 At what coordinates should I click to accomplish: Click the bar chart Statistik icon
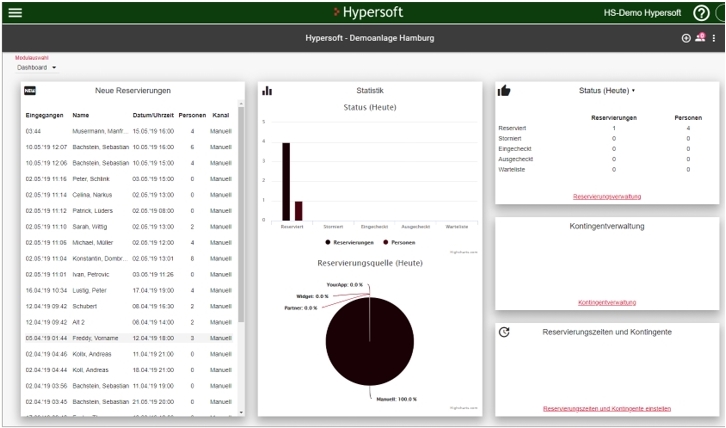267,90
